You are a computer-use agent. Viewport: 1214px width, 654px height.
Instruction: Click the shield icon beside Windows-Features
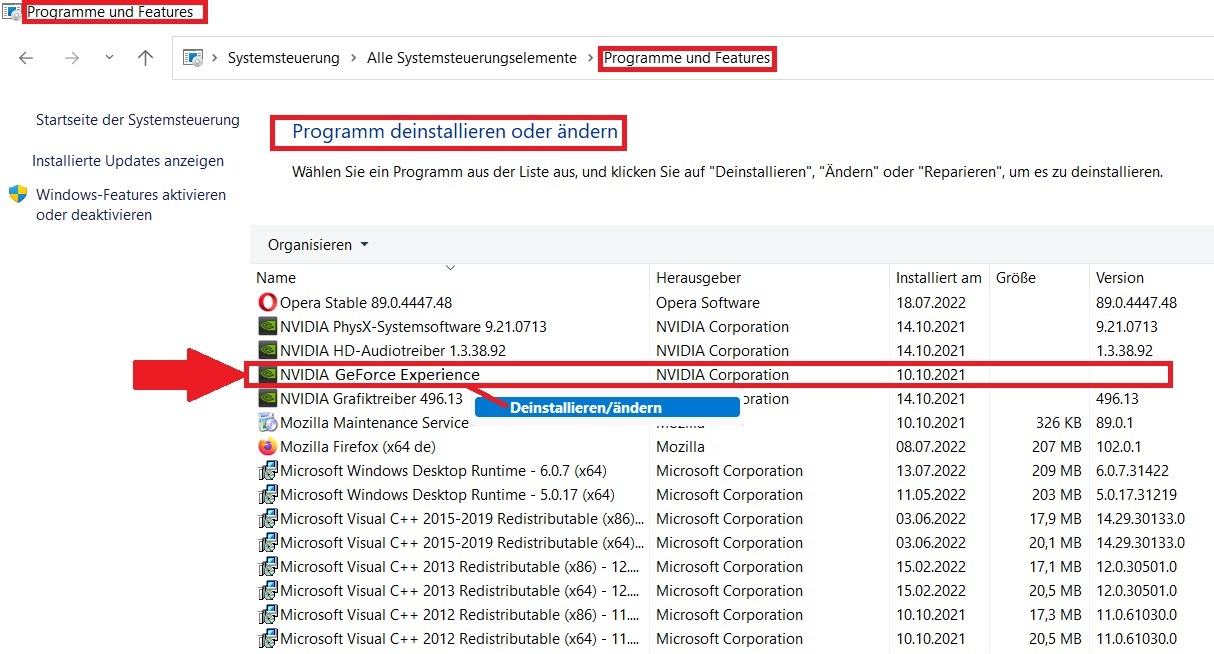18,194
